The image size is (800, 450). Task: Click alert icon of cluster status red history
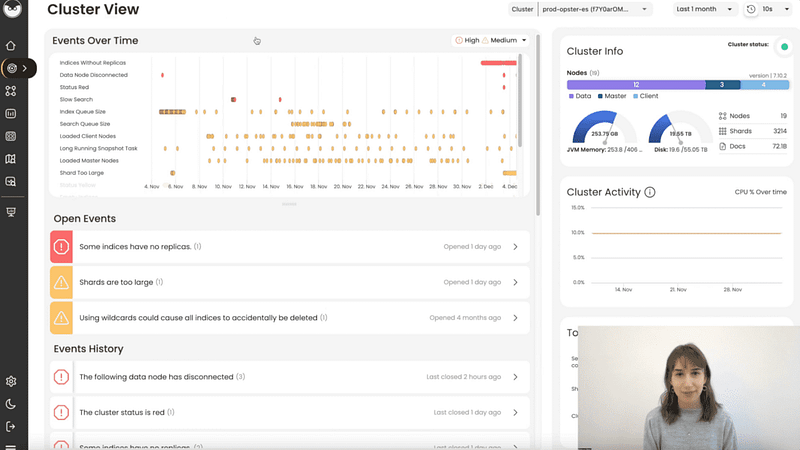[x=61, y=412]
